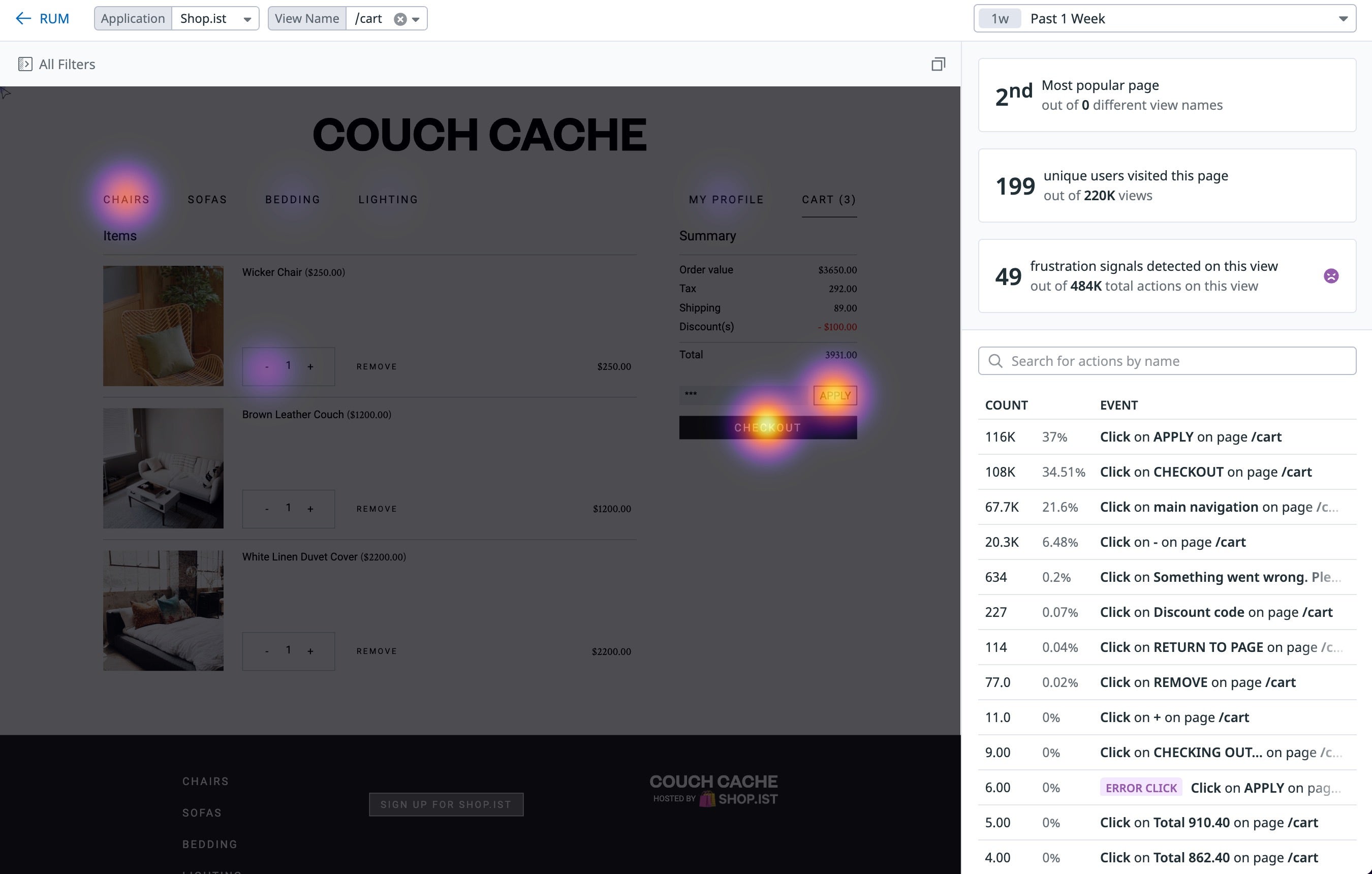
Task: Select the MY PROFILE tab
Action: 726,199
